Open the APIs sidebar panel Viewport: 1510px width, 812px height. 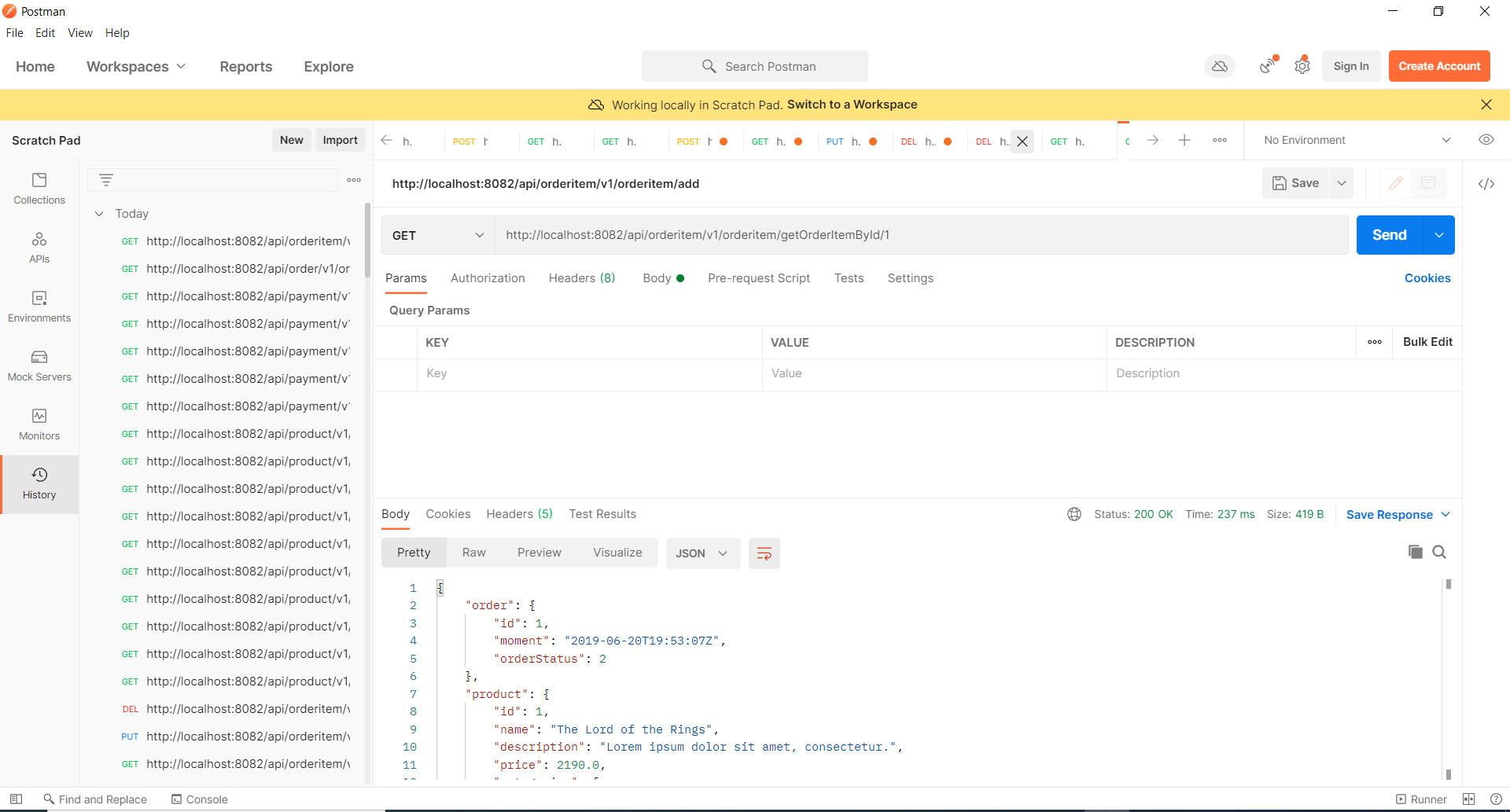[39, 248]
